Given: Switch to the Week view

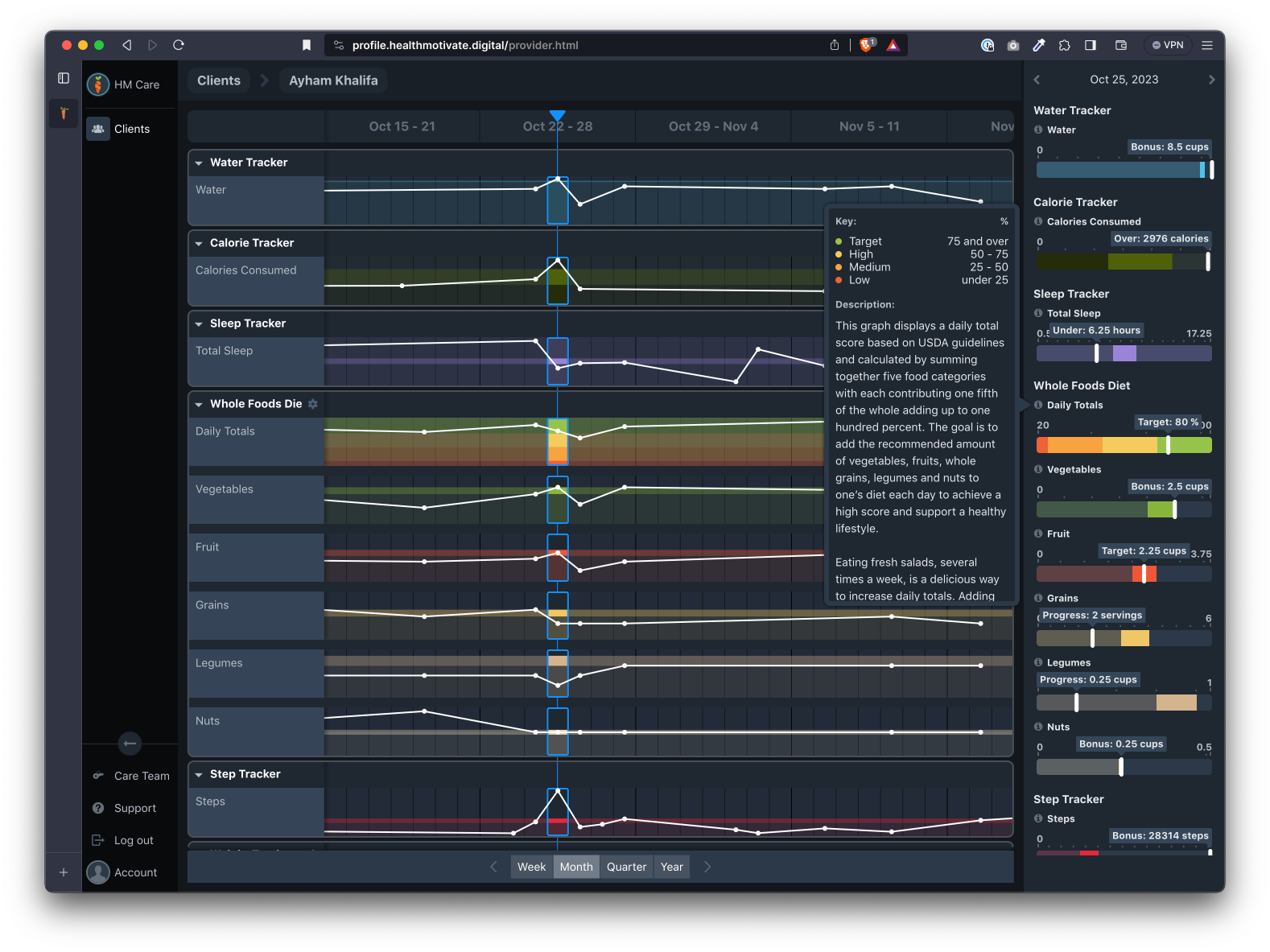Looking at the screenshot, I should click(531, 867).
